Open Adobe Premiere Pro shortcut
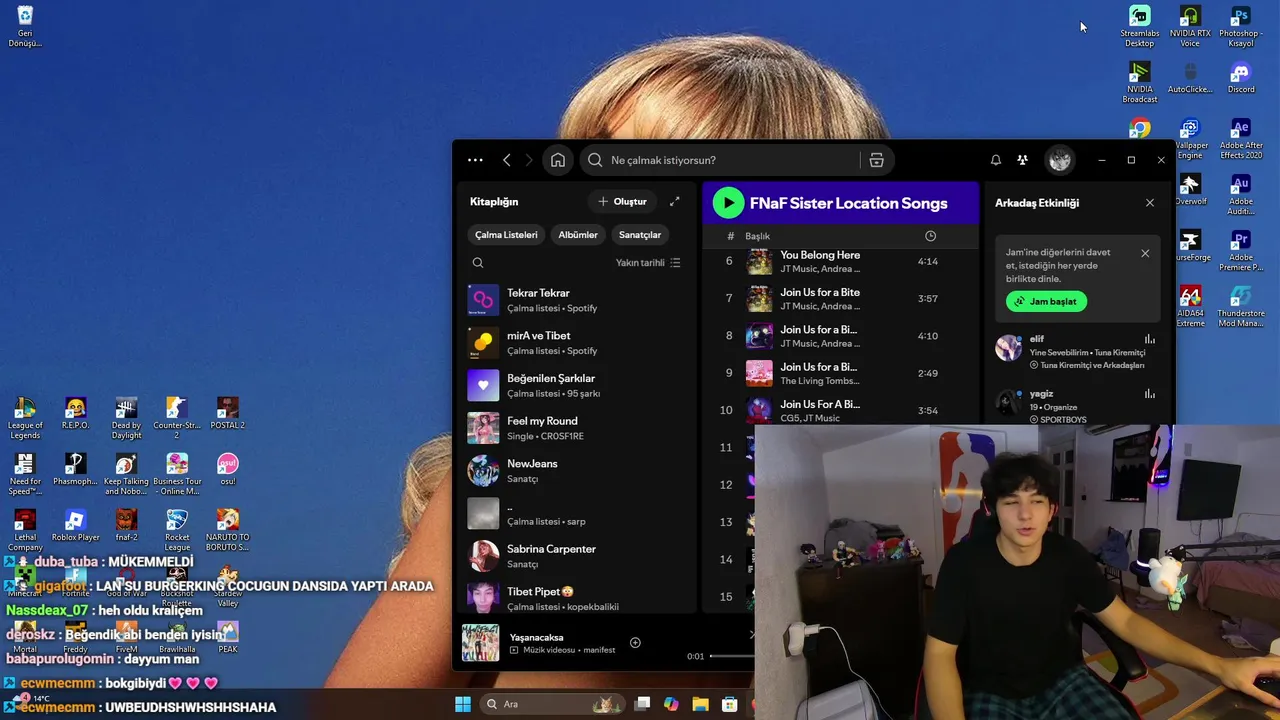1280x720 pixels. pos(1241,251)
